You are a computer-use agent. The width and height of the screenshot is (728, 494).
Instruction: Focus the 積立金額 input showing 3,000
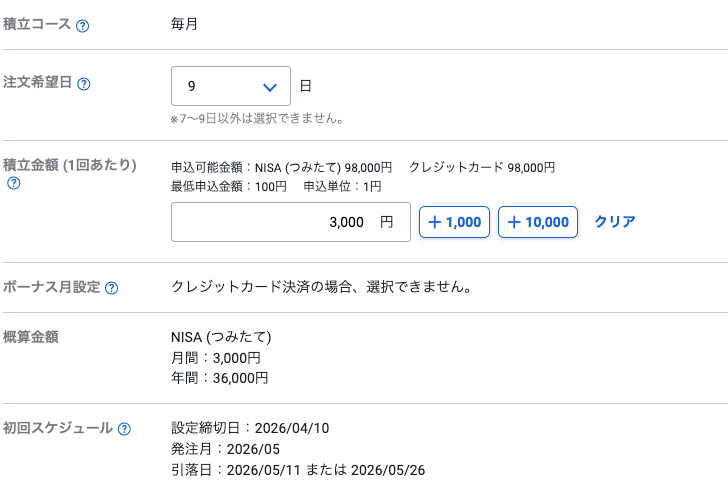[290, 222]
